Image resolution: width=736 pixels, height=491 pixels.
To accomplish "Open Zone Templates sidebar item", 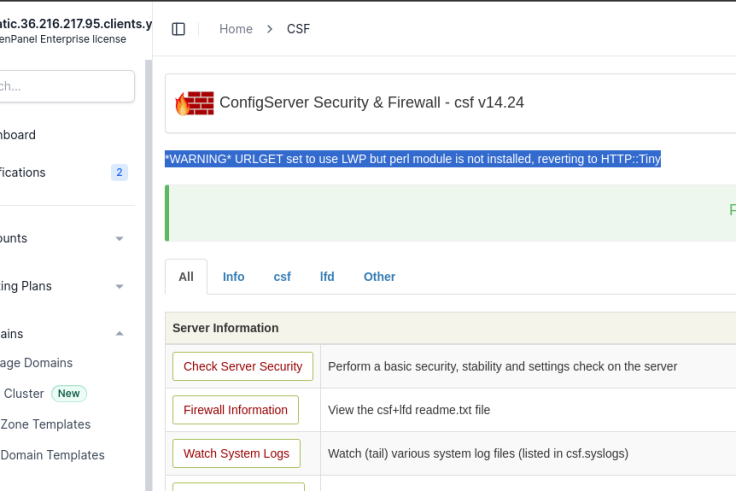I will pos(46,424).
